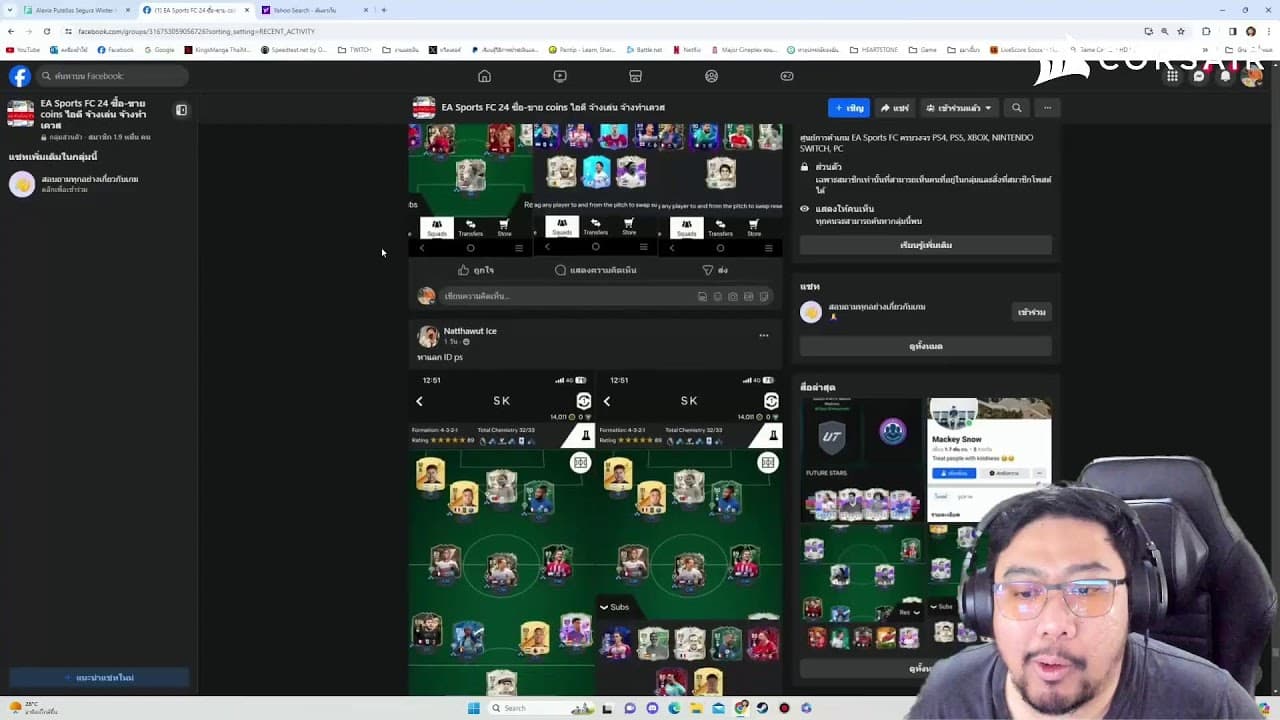Click the browser address bar URL
This screenshot has width=1280, height=720.
click(196, 31)
